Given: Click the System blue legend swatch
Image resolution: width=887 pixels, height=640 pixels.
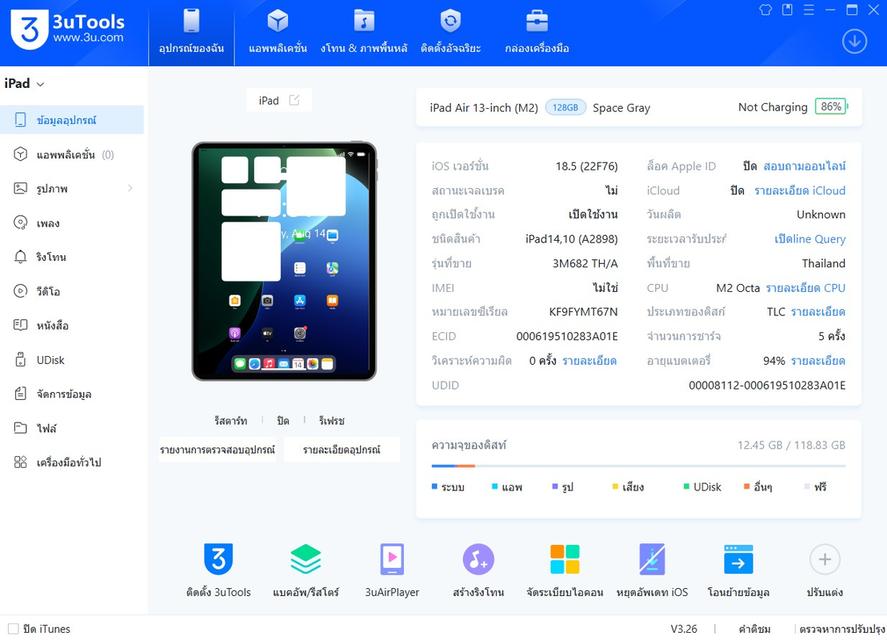Looking at the screenshot, I should click(434, 486).
